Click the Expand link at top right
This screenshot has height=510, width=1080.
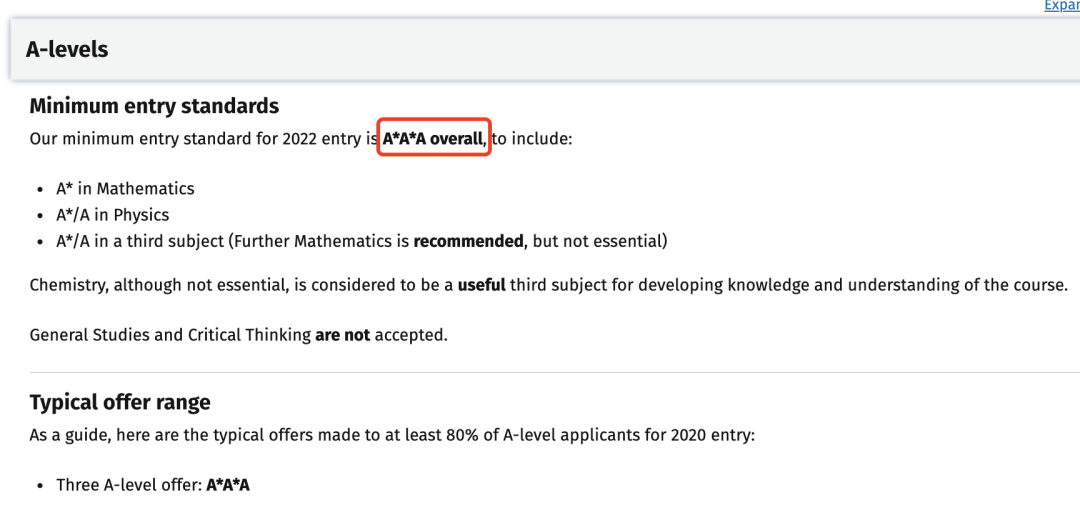1061,6
